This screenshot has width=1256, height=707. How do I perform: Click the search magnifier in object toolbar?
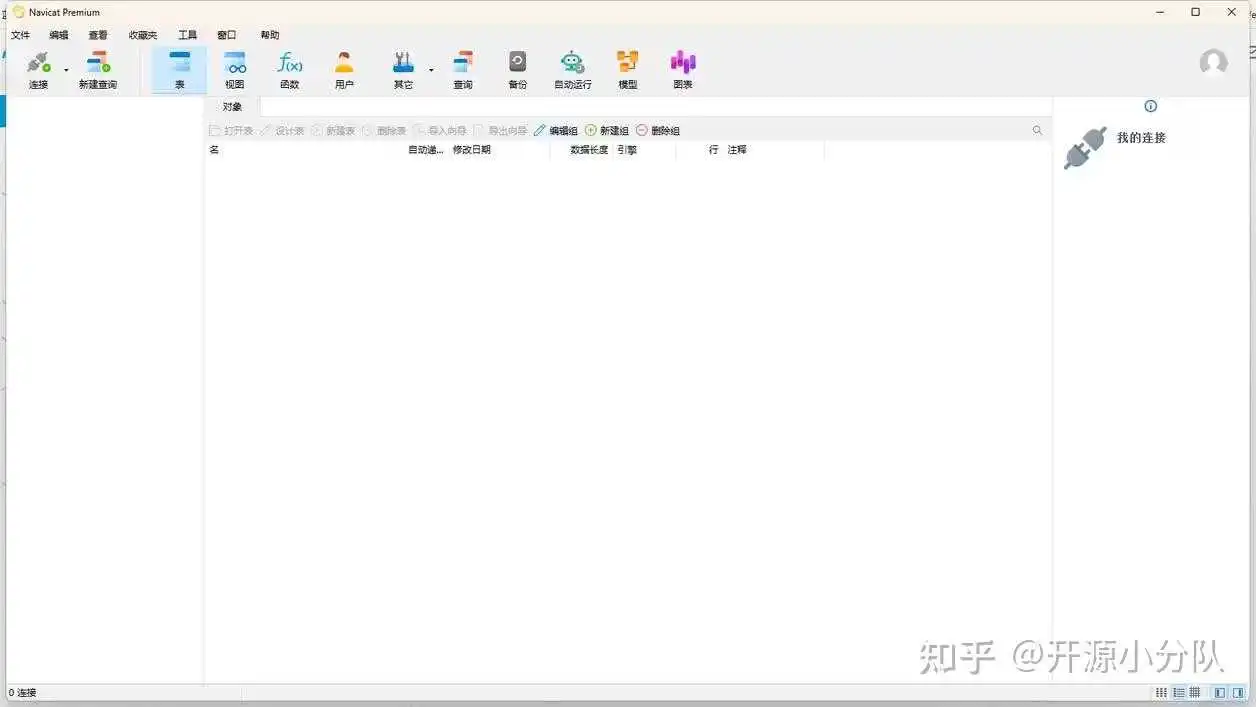[x=1037, y=131]
